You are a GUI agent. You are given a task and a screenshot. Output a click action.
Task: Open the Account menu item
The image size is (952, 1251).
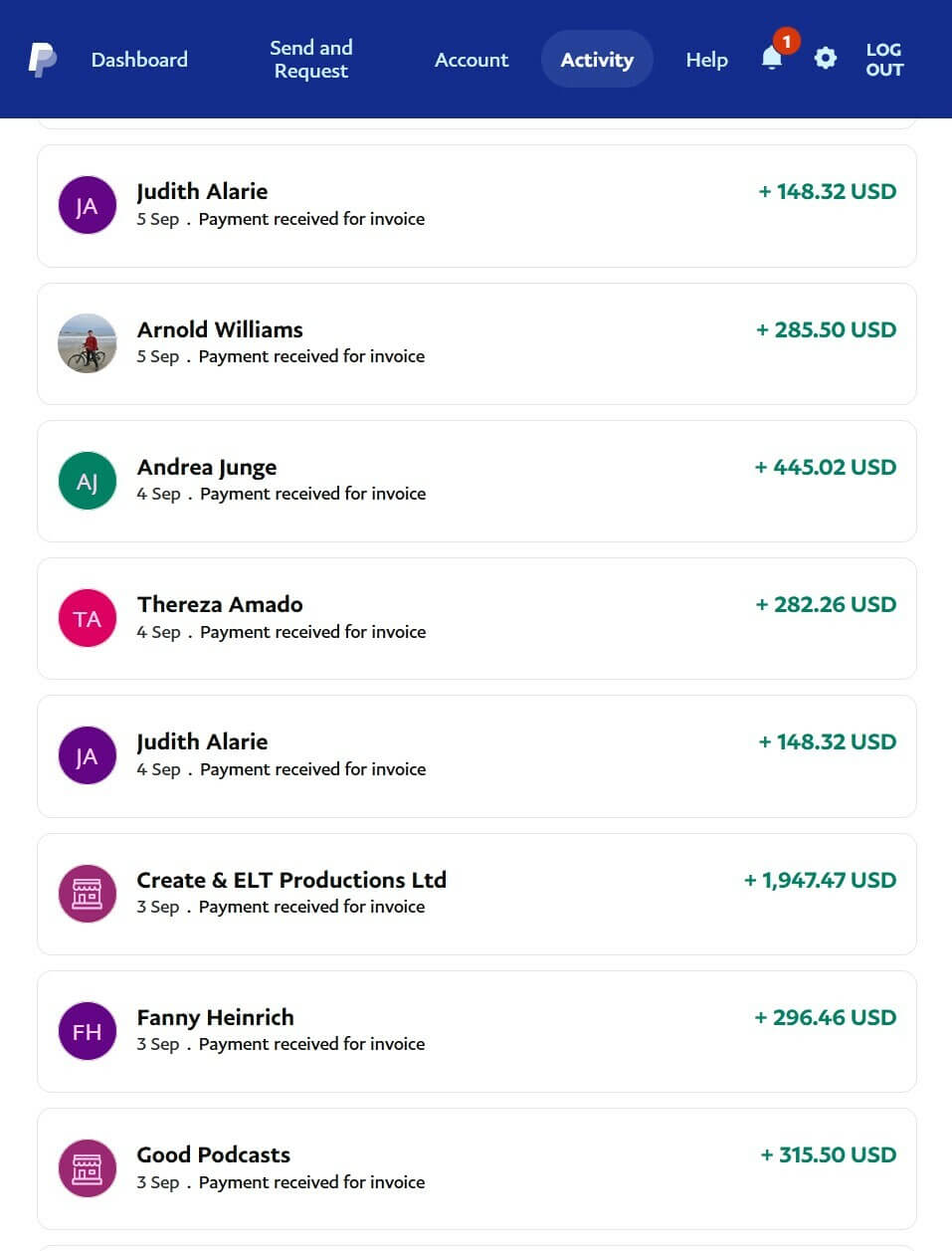[472, 60]
